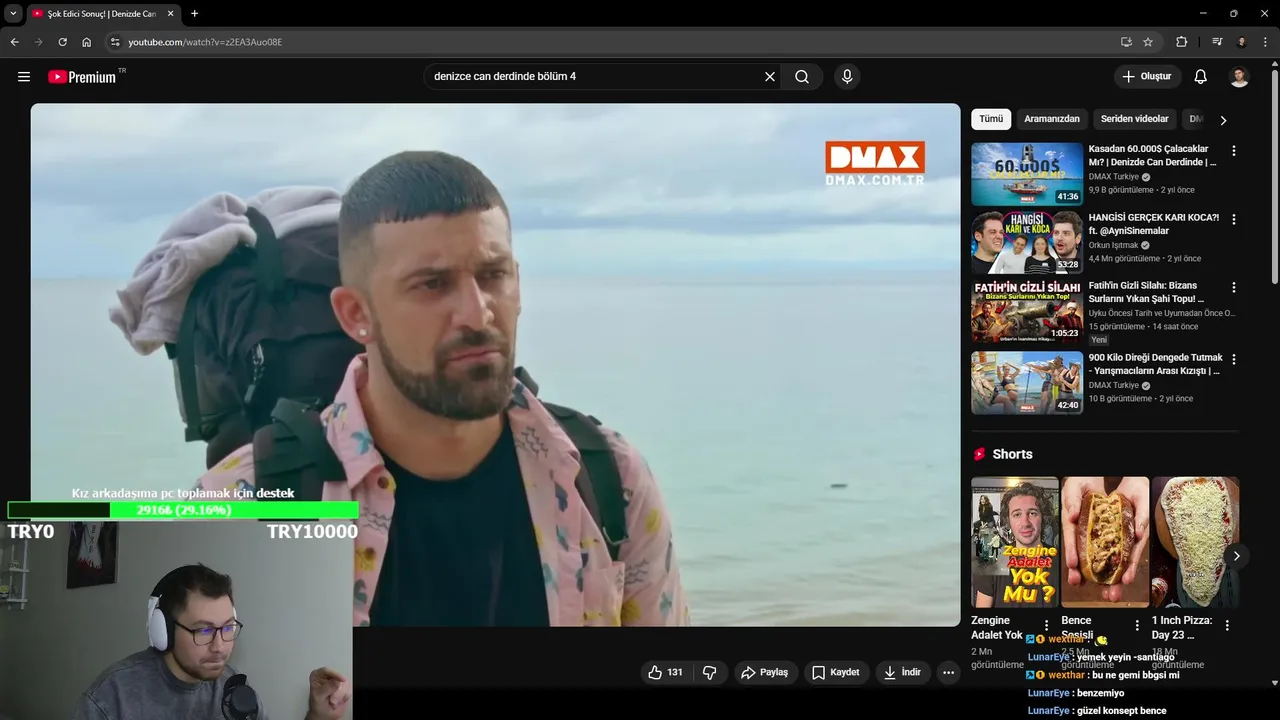Screen dimensions: 1280x720
Task: Like the video with thumbs-up button
Action: [665, 673]
